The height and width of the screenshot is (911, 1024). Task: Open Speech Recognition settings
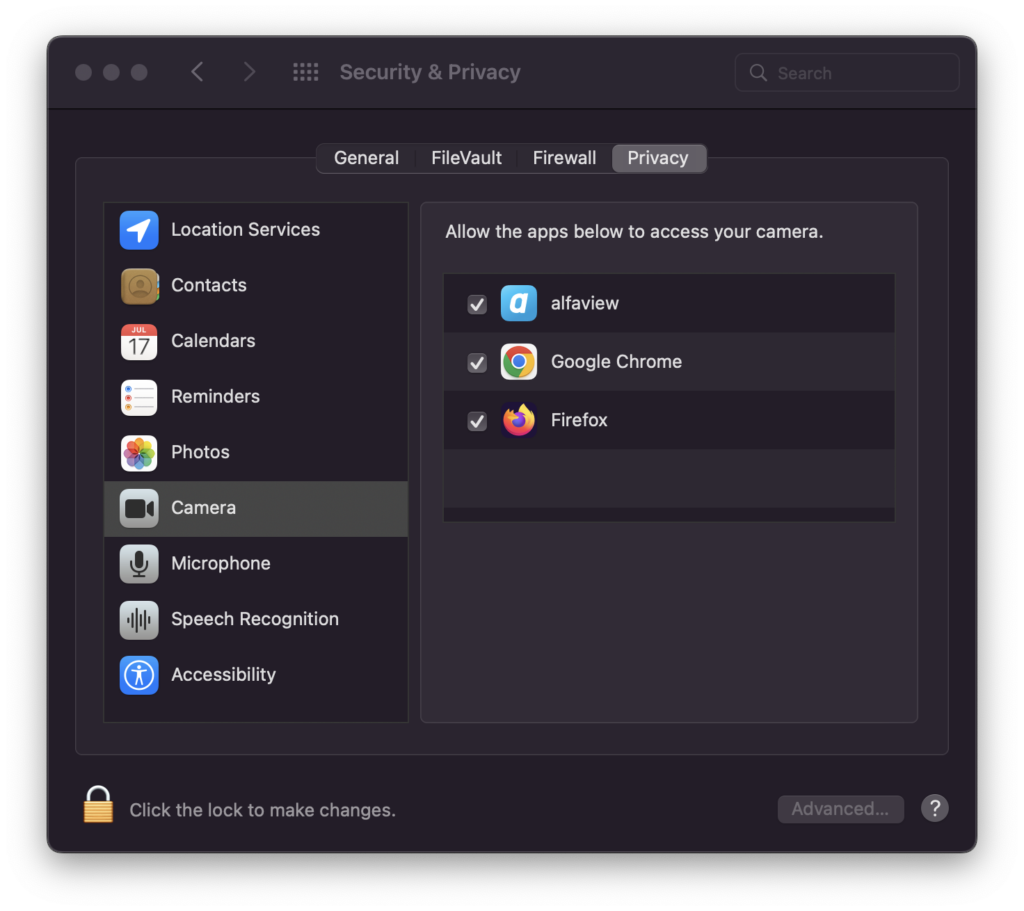point(138,619)
